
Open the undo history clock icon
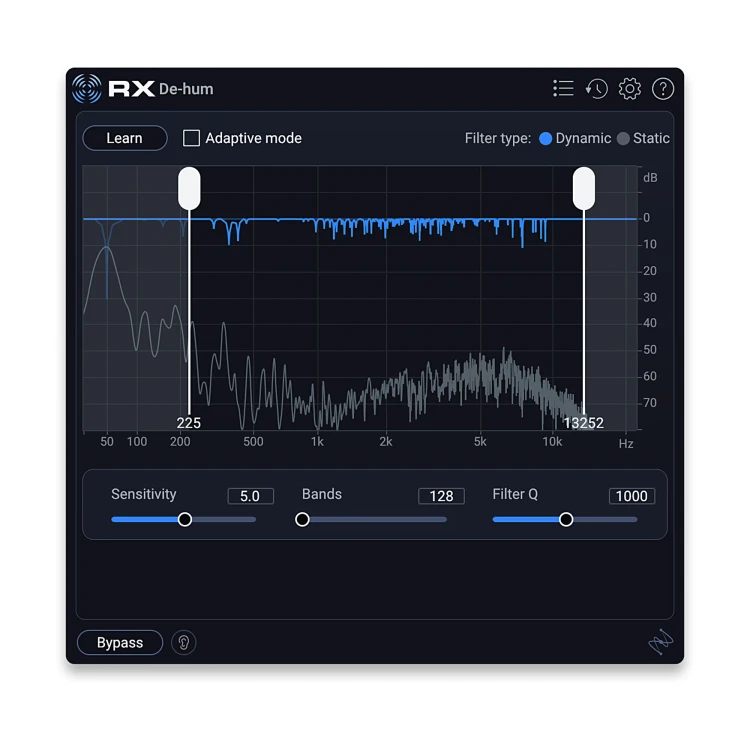(x=596, y=89)
